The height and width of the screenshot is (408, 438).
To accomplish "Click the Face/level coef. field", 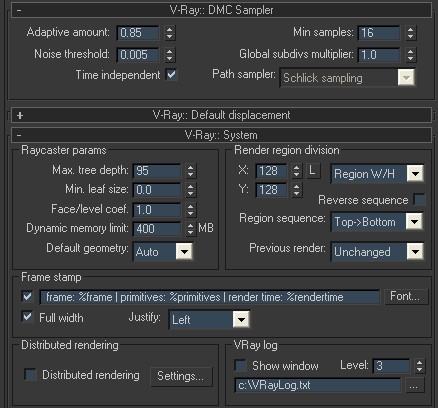I will pos(157,210).
